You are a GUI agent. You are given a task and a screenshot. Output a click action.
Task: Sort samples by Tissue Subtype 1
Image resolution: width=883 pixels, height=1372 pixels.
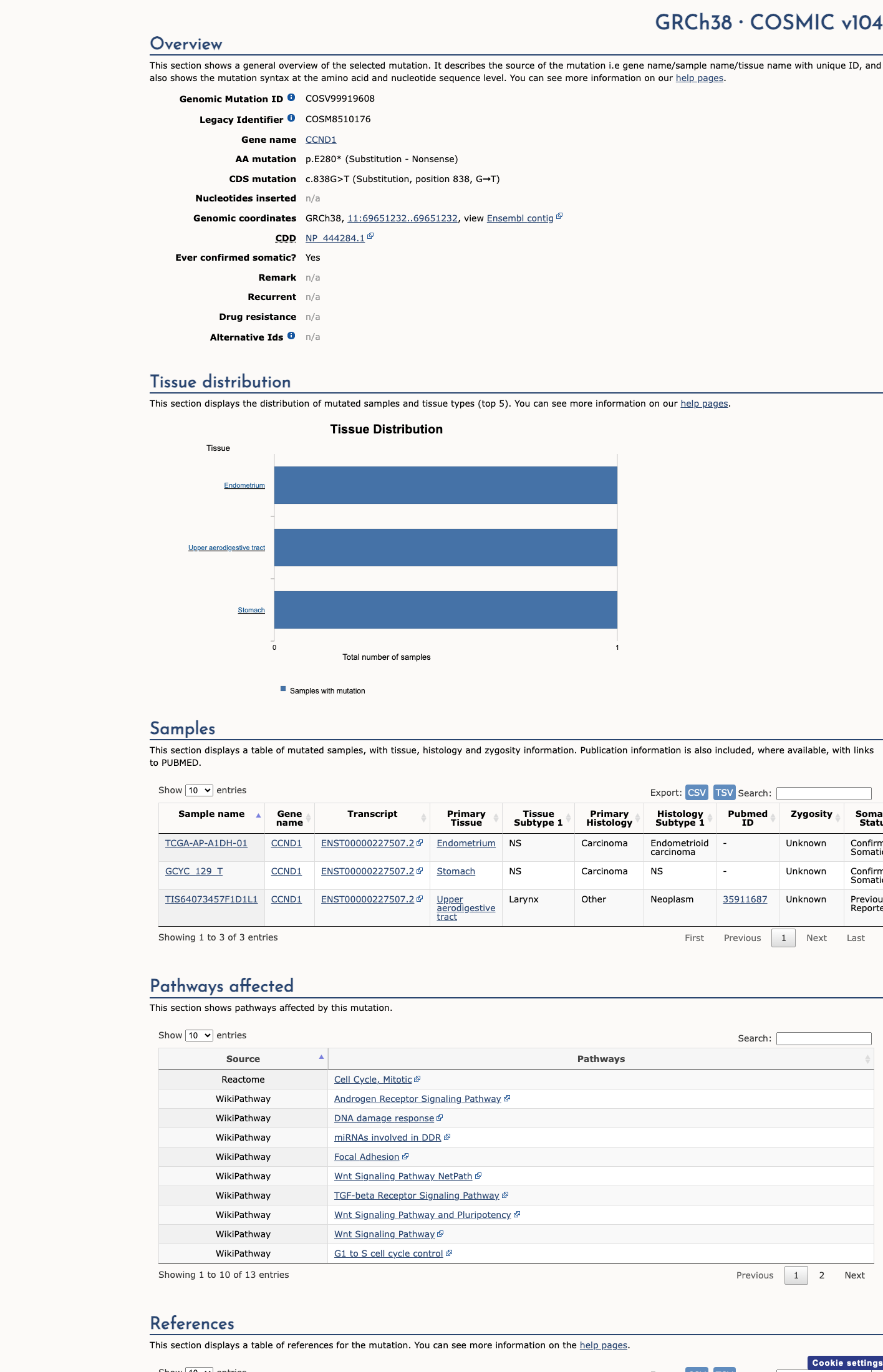click(x=538, y=818)
